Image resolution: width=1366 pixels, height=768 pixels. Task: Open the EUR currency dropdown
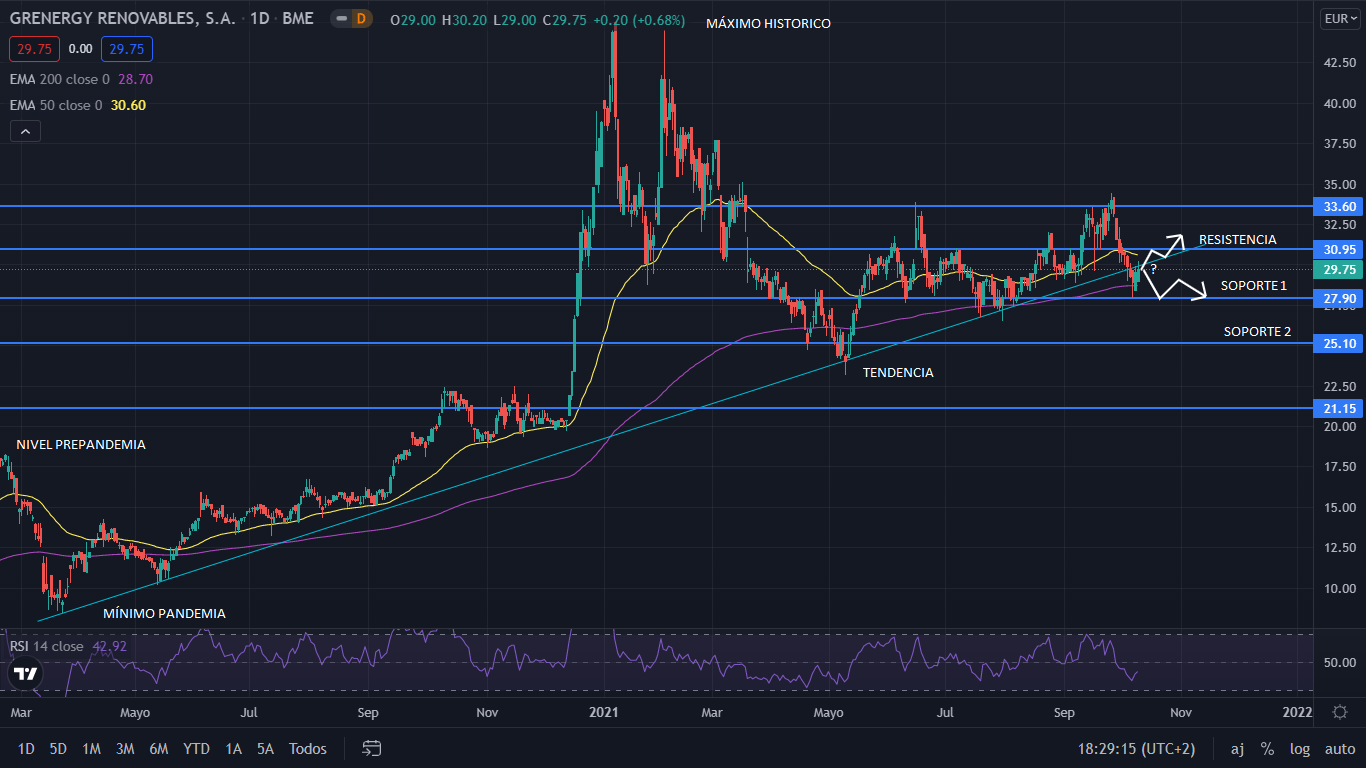(1339, 19)
